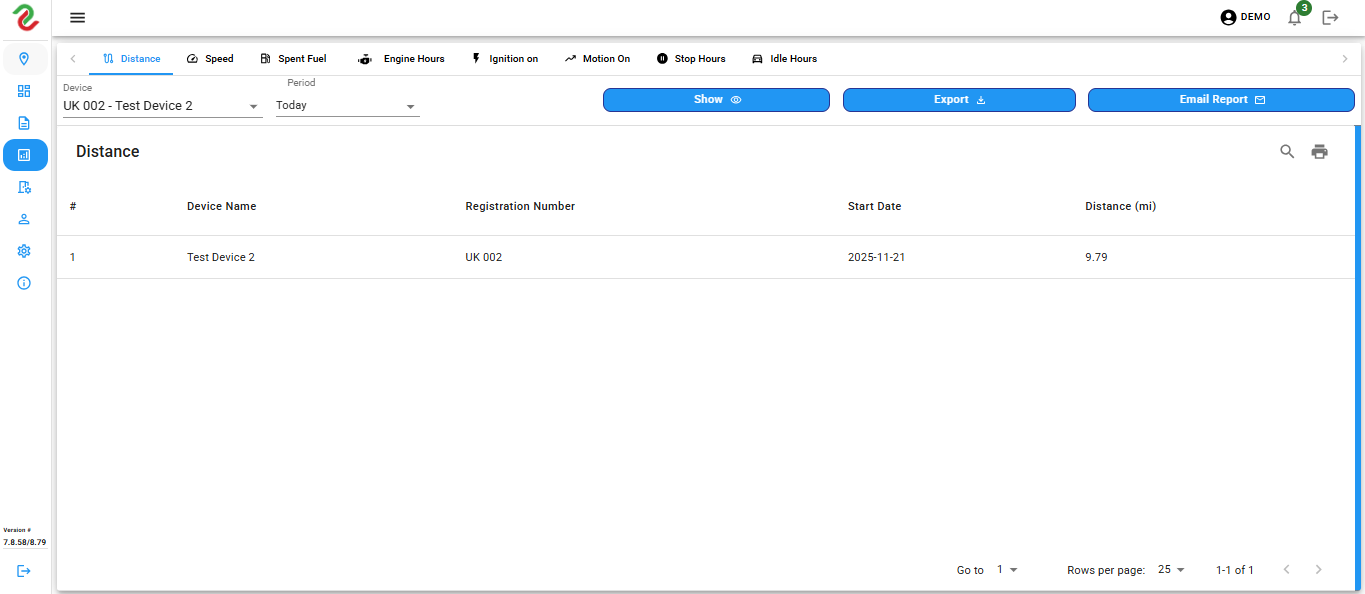Image resolution: width=1365 pixels, height=594 pixels.
Task: Click the Email Report button
Action: (x=1221, y=100)
